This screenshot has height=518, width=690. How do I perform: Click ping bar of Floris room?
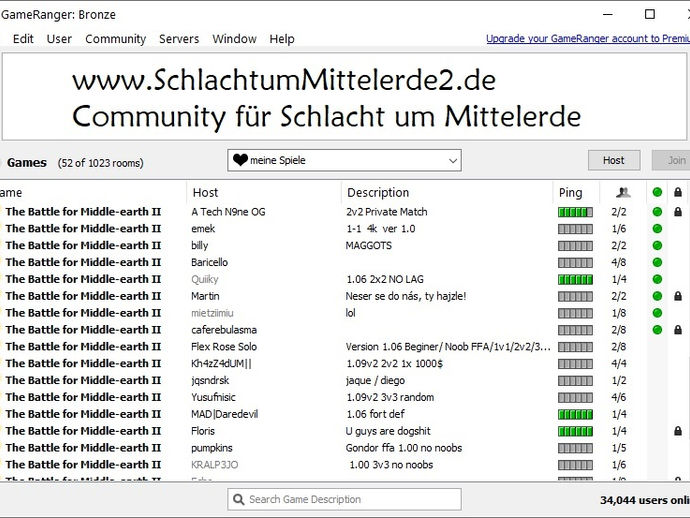click(x=575, y=431)
